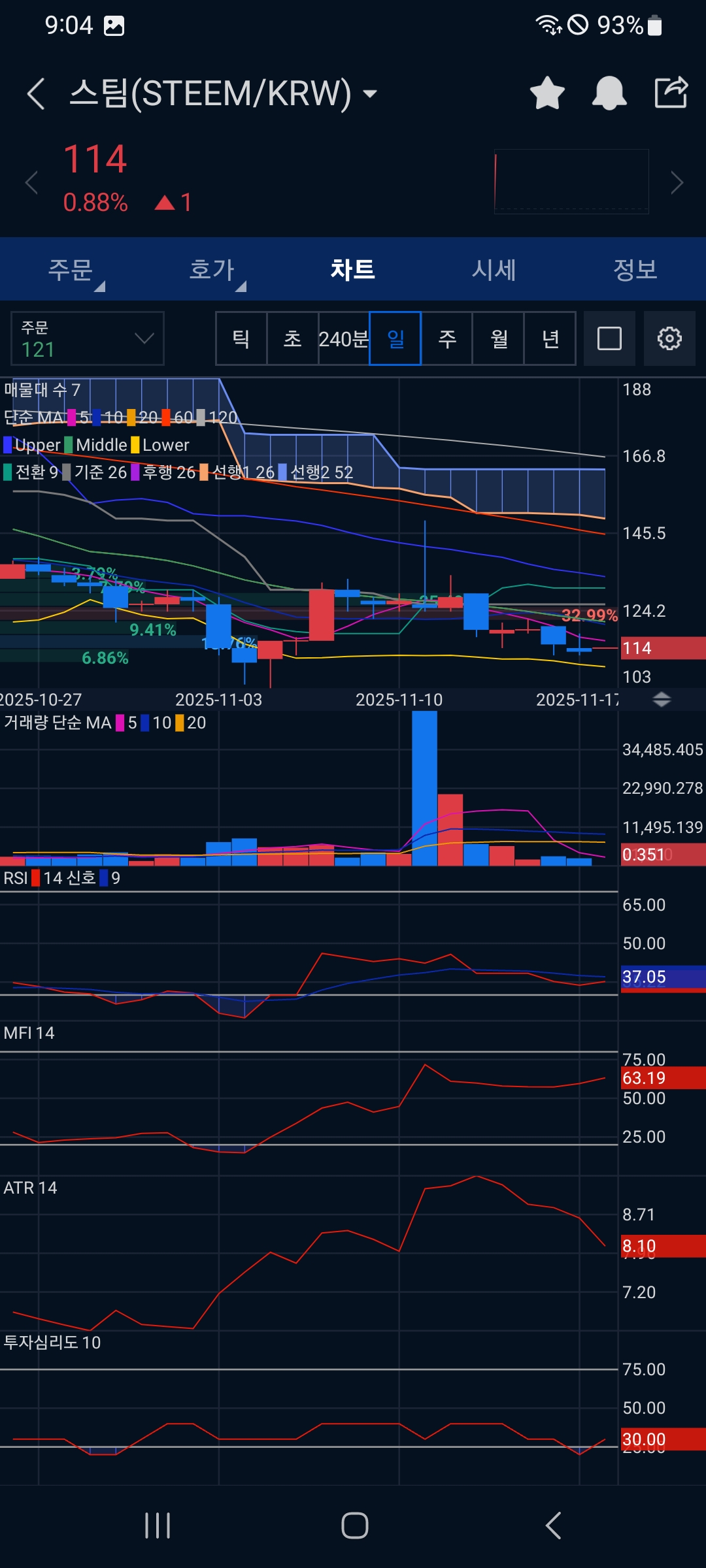Open the mini price chart thumbnail
Screen dimensions: 706x1568
click(571, 182)
